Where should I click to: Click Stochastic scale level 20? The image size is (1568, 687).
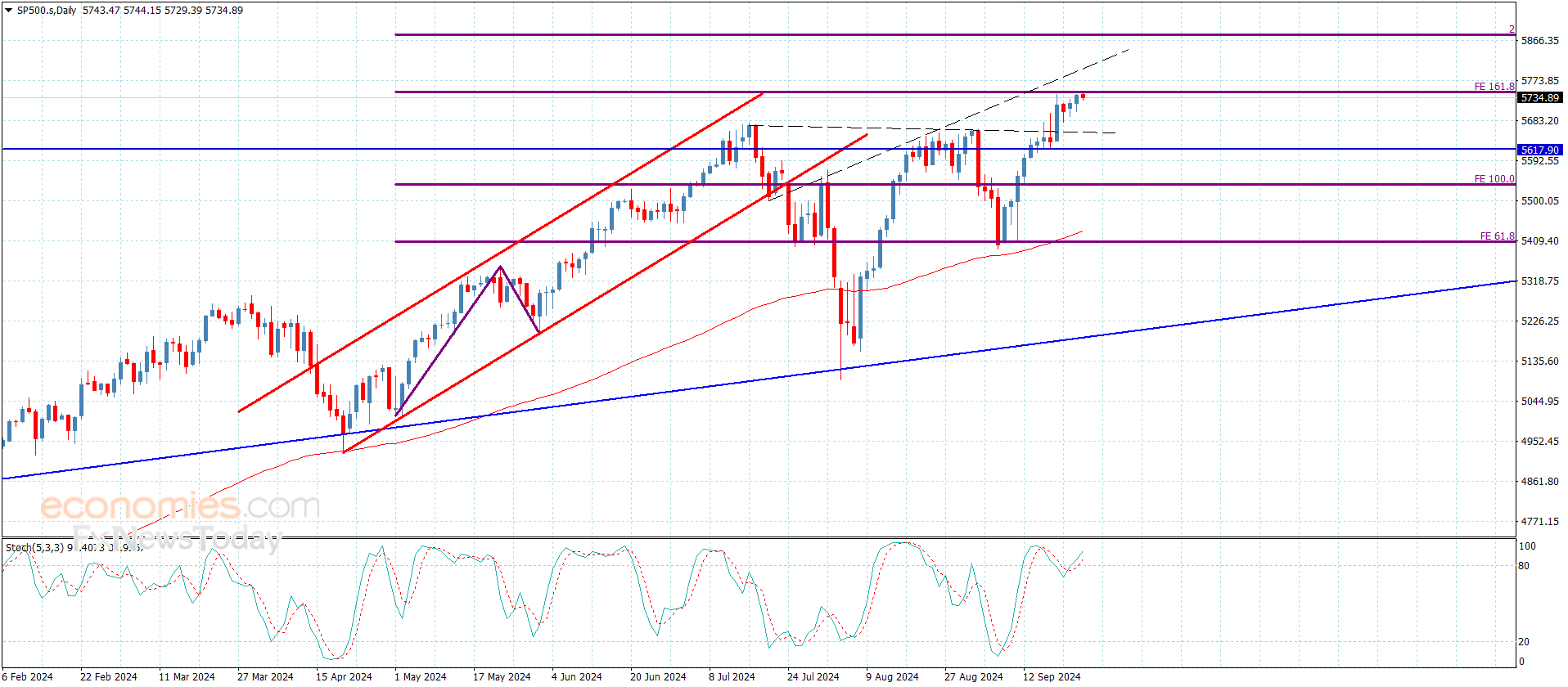[x=1524, y=642]
